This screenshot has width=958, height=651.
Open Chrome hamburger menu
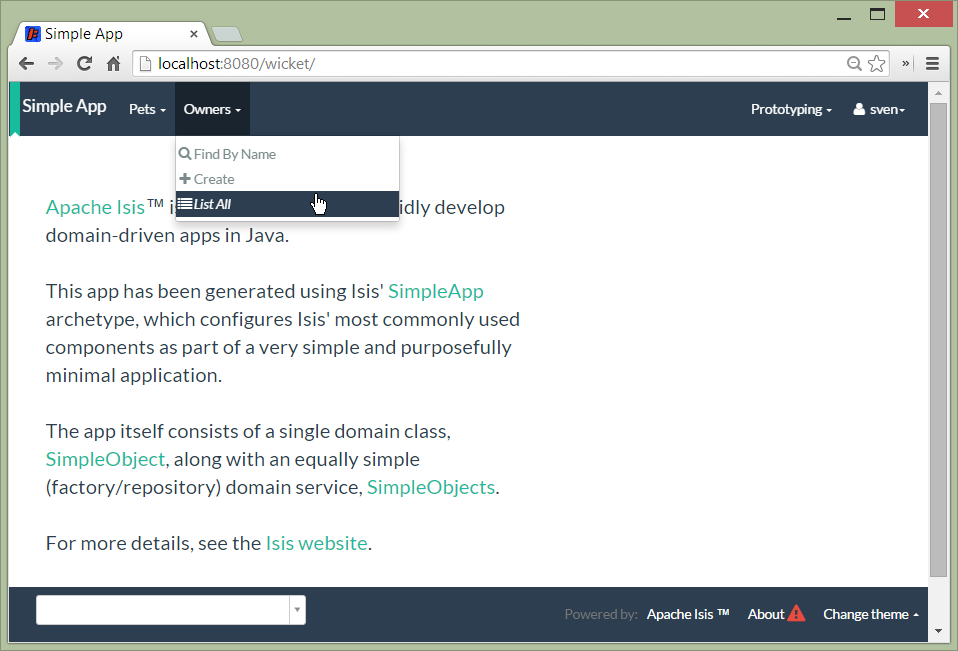coord(932,63)
